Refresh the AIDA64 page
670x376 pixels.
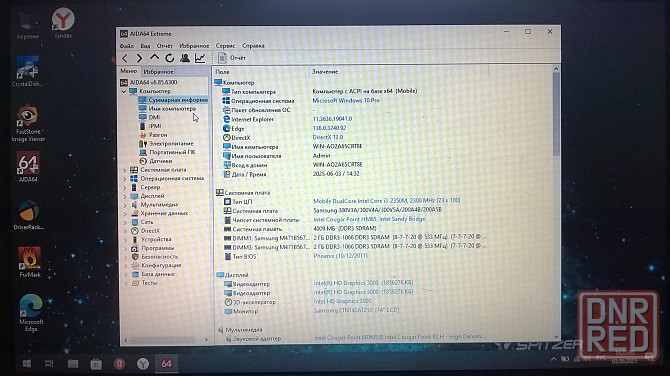pyautogui.click(x=170, y=58)
